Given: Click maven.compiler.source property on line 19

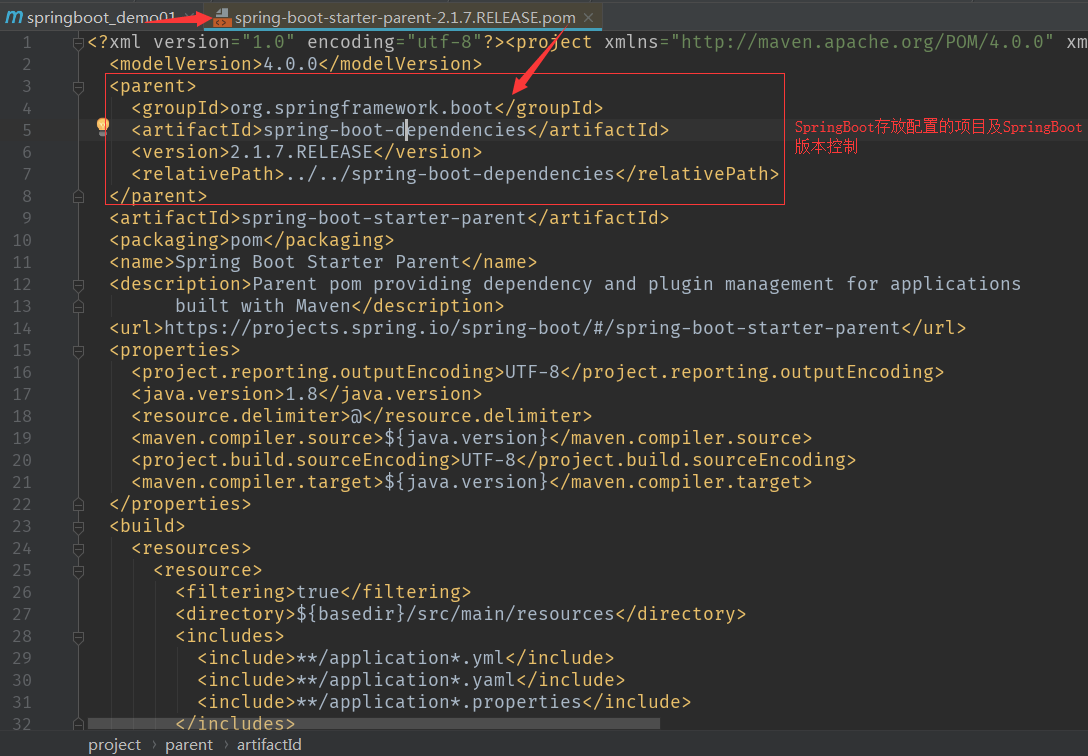Looking at the screenshot, I should pyautogui.click(x=472, y=438).
